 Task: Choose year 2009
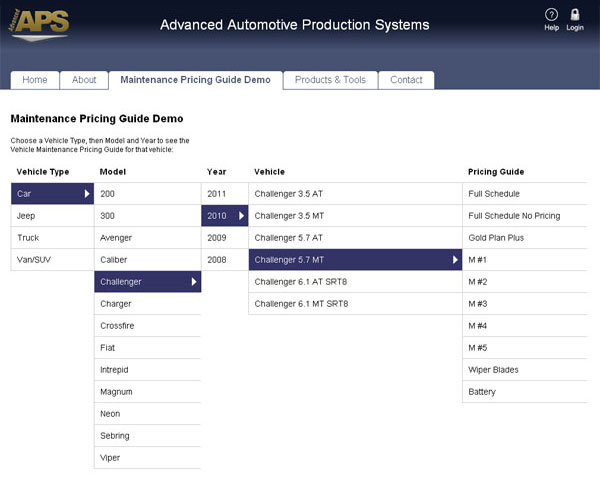click(x=225, y=238)
